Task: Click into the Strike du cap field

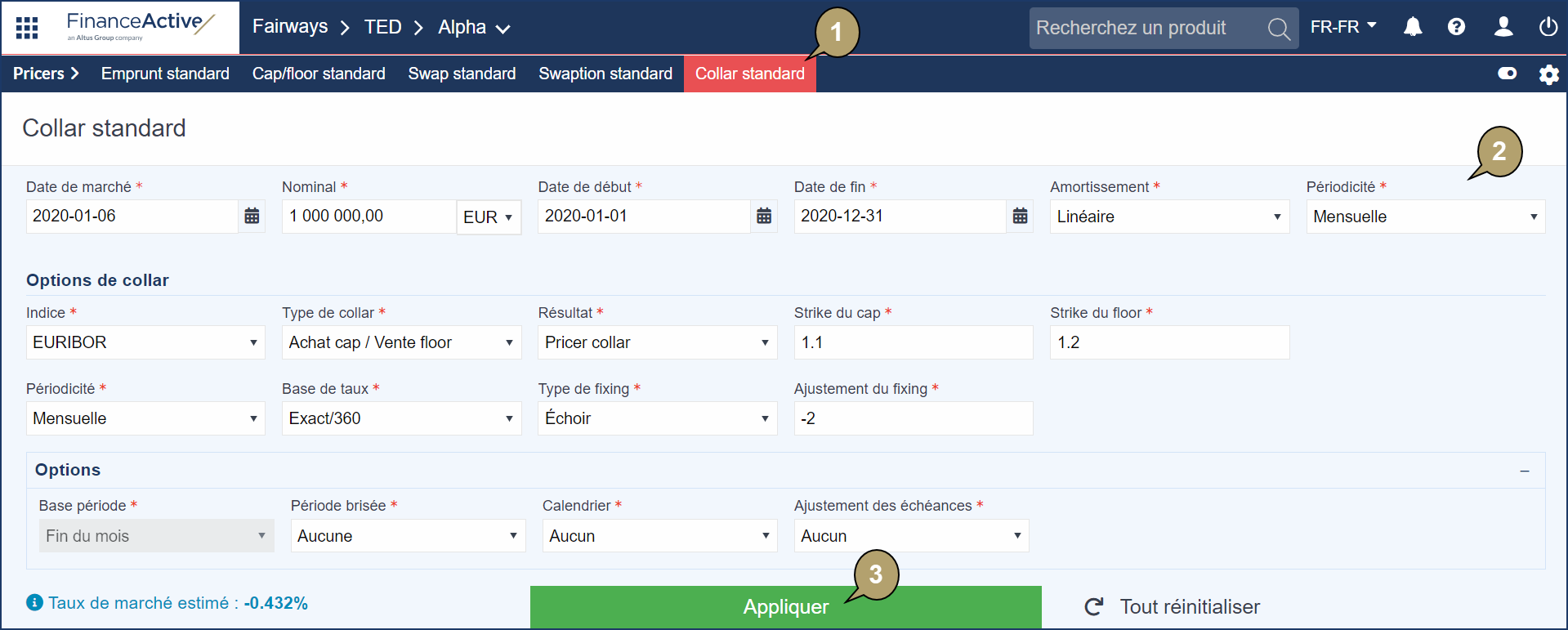Action: pos(913,342)
